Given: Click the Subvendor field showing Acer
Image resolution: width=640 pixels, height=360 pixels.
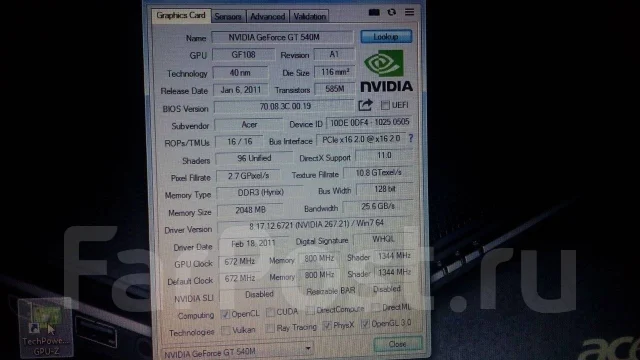Looking at the screenshot, I should click(249, 124).
